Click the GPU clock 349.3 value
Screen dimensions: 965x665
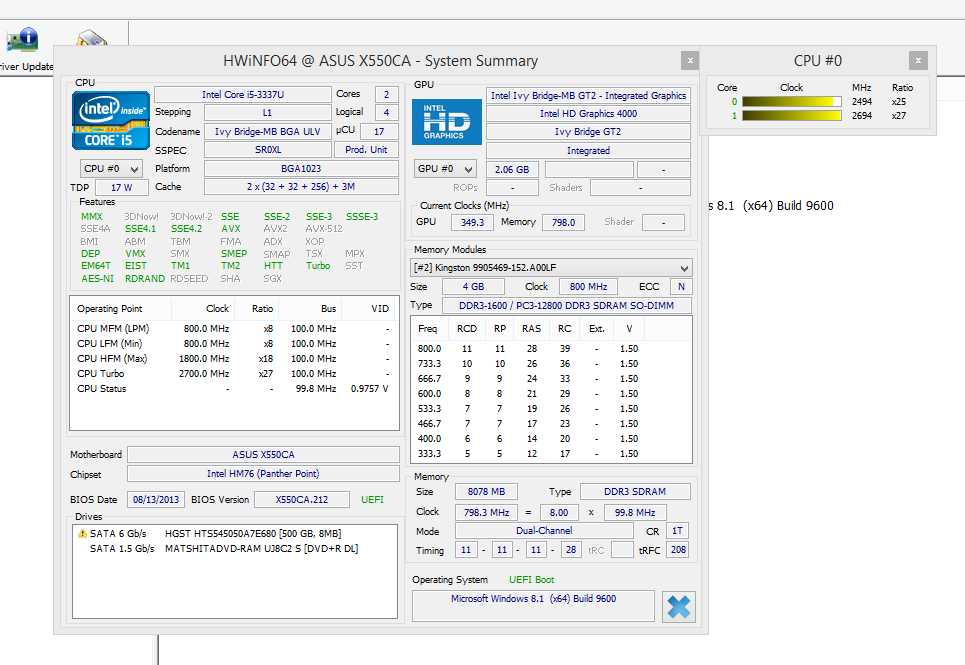coord(472,222)
